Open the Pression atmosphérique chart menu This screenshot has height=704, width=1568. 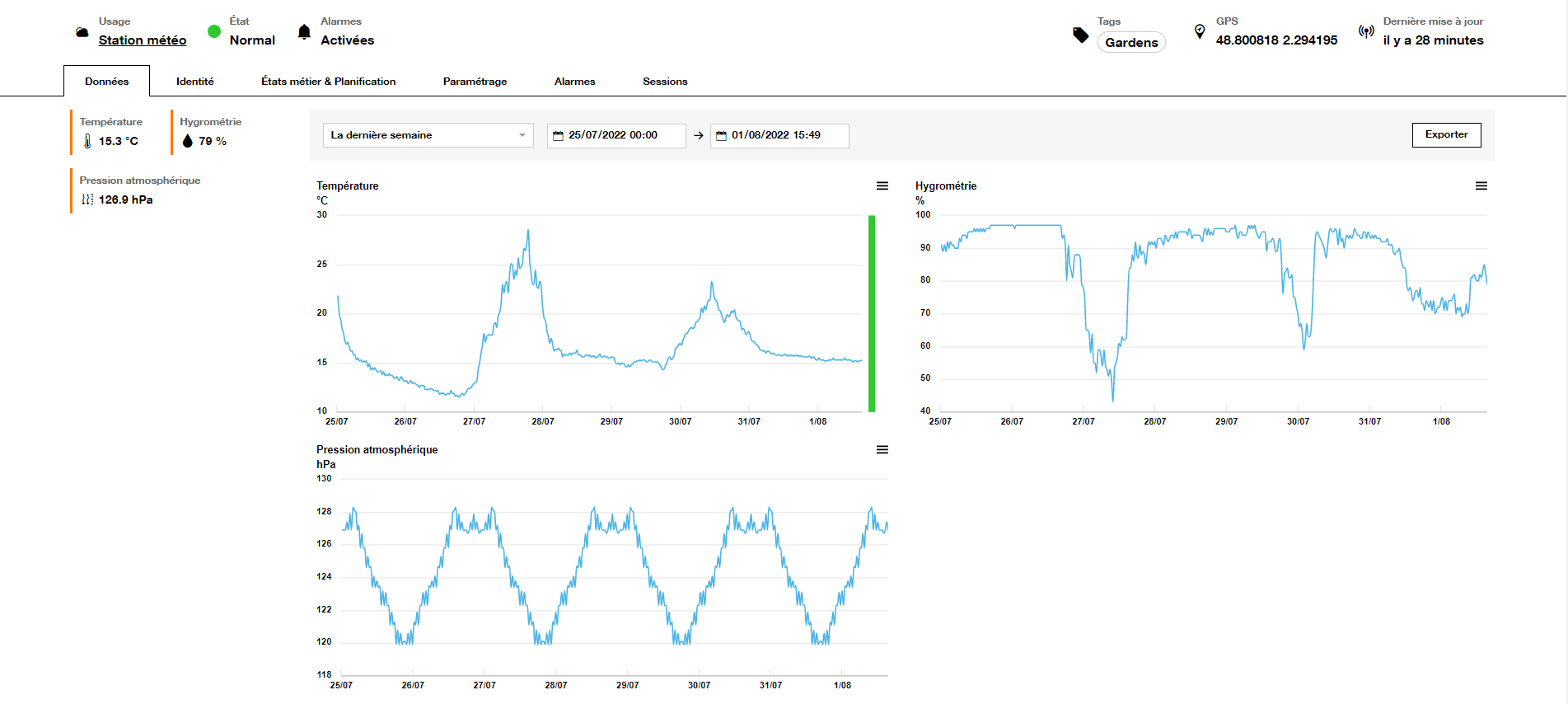[882, 450]
